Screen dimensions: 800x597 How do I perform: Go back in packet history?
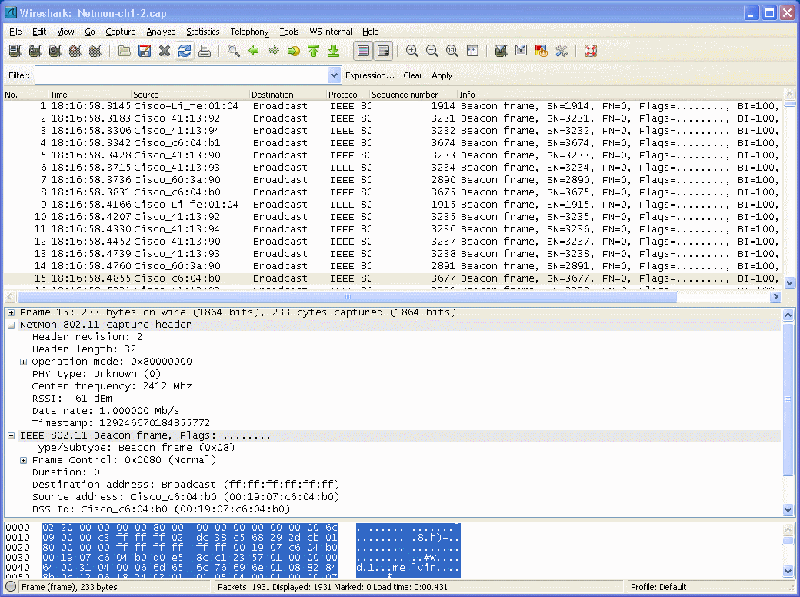tap(253, 51)
